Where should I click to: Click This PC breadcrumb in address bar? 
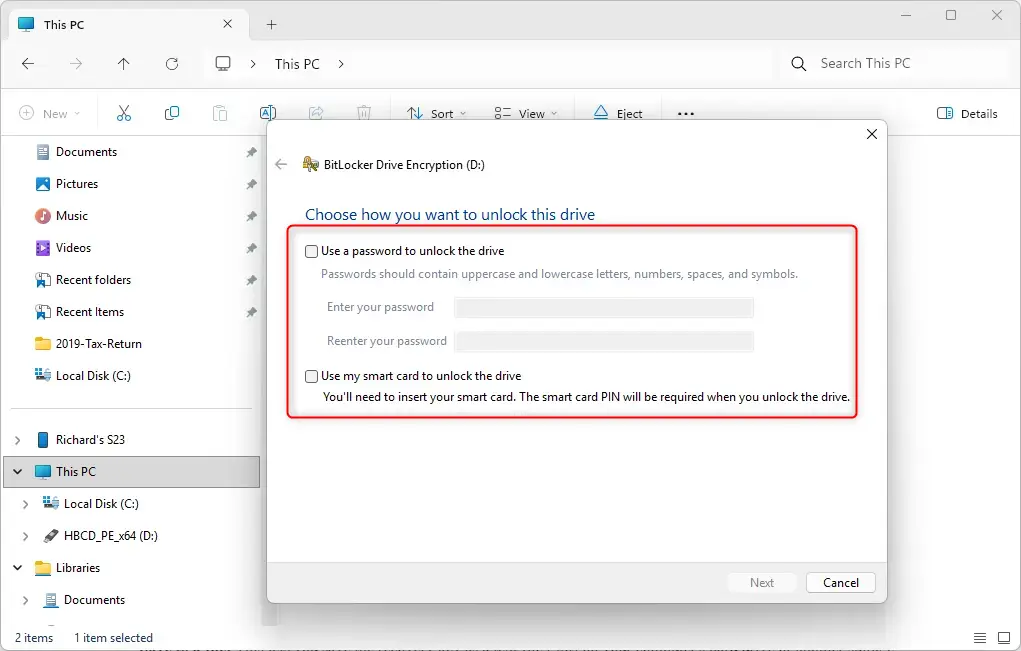click(x=297, y=64)
